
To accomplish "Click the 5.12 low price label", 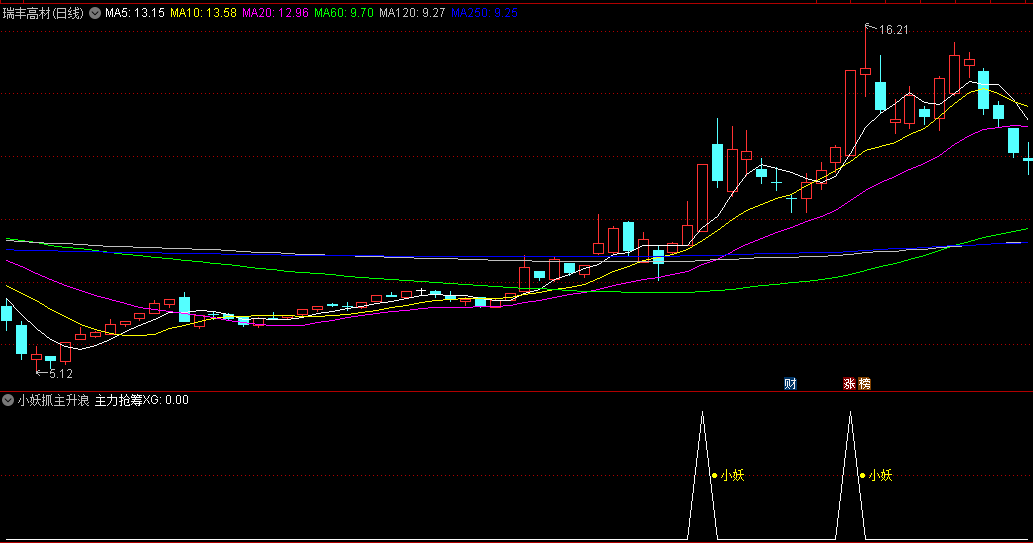I will (61, 374).
